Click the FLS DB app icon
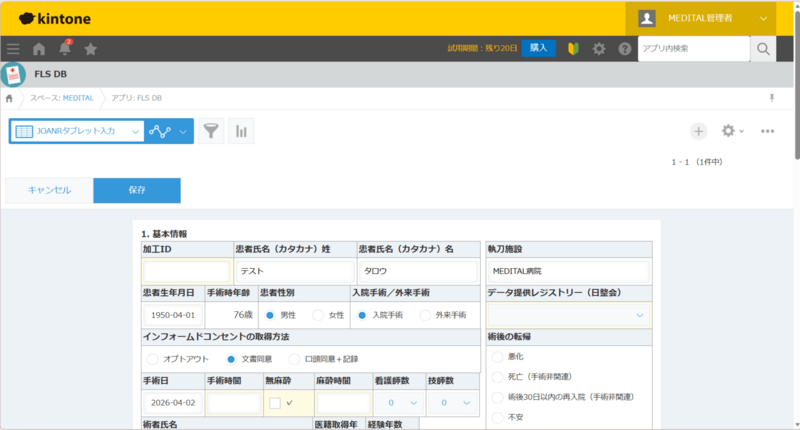The image size is (800, 430). tap(13, 74)
